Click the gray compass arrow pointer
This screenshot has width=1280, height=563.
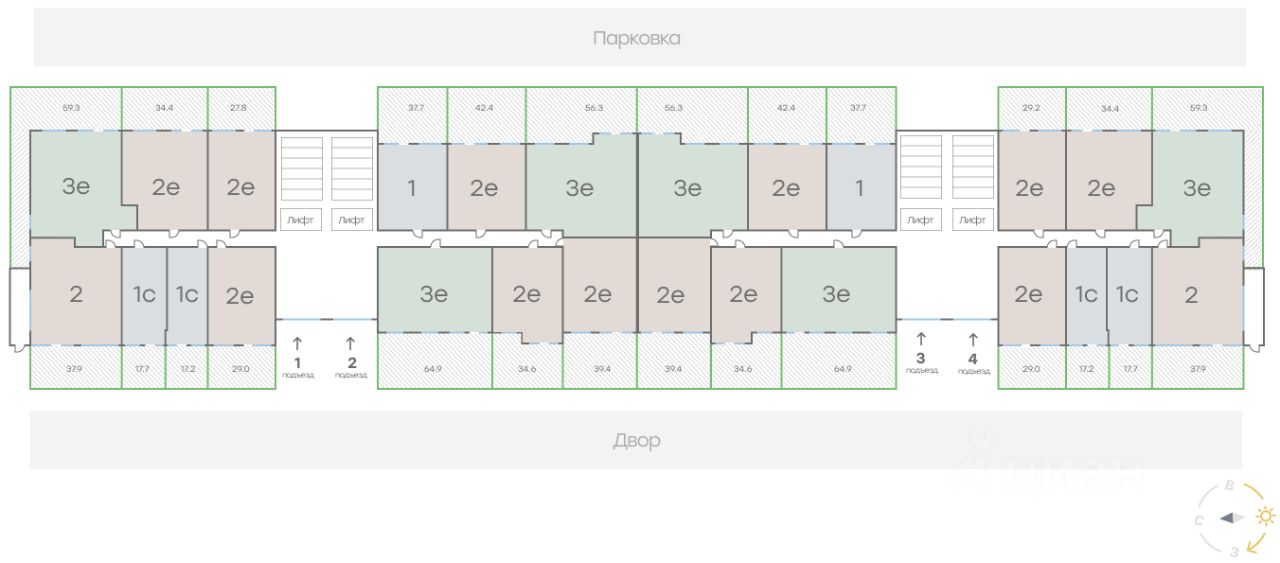coord(1232,517)
